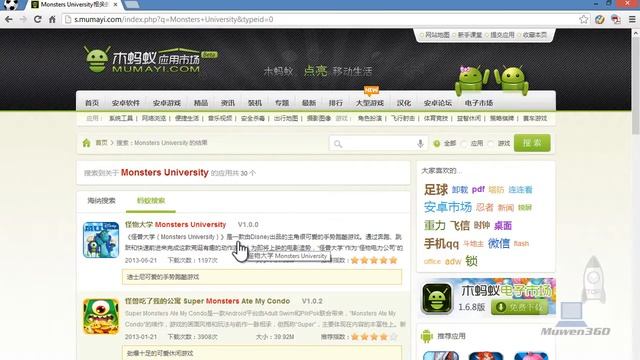Open the 电子市场 navigation item
This screenshot has width=640, height=360.
479,103
